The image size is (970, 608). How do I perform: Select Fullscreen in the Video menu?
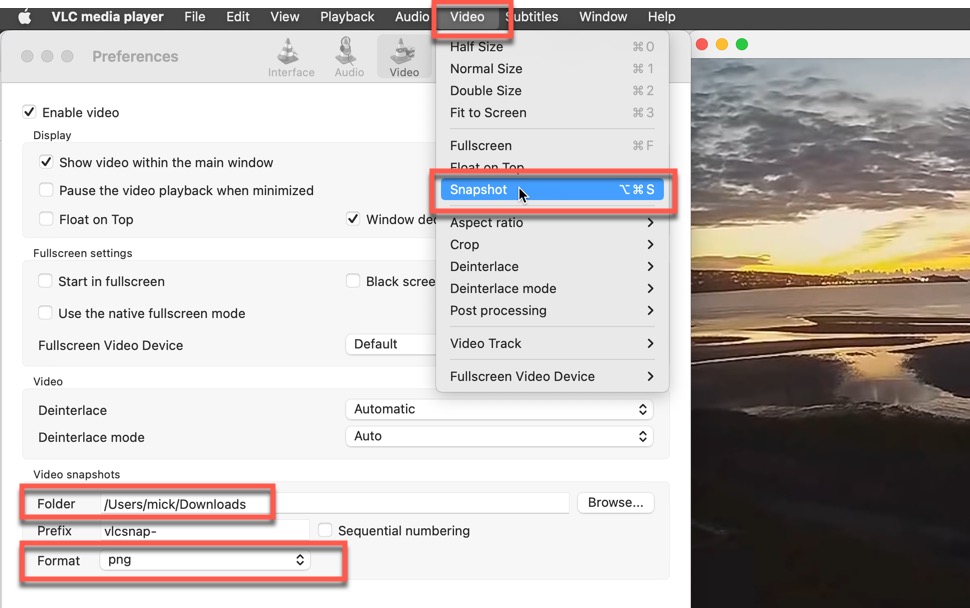pos(481,146)
